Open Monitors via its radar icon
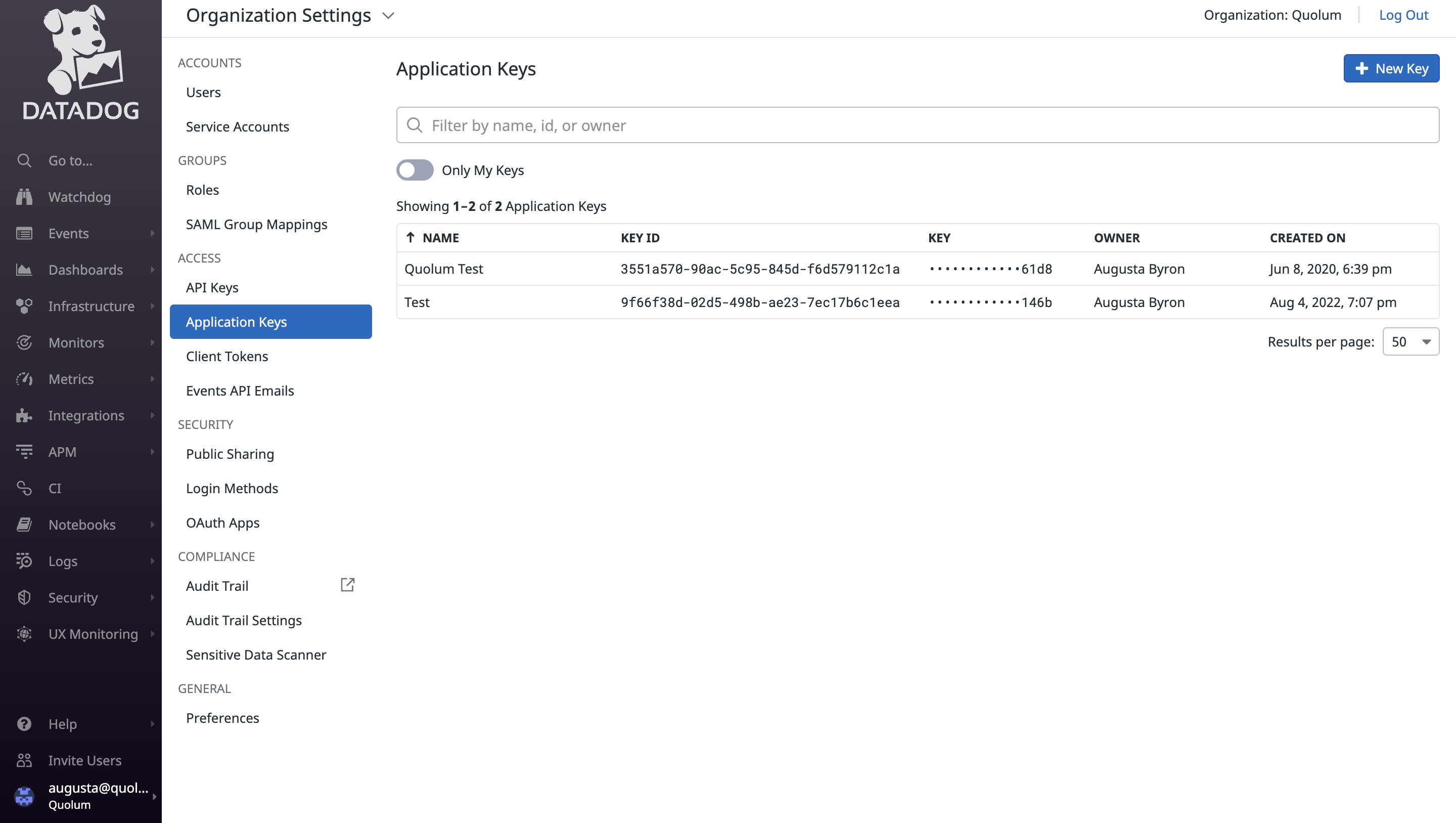 pos(24,342)
